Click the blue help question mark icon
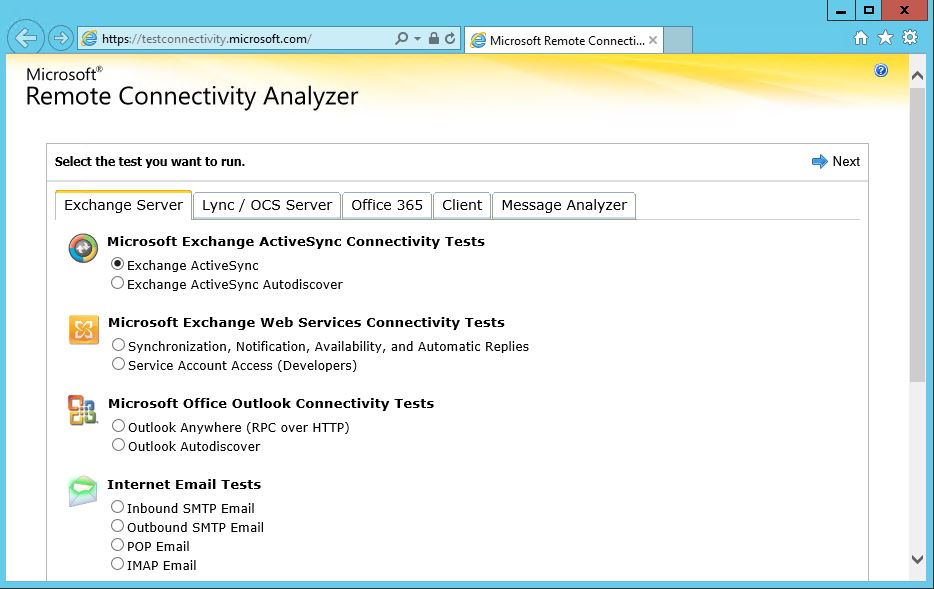 click(x=881, y=70)
